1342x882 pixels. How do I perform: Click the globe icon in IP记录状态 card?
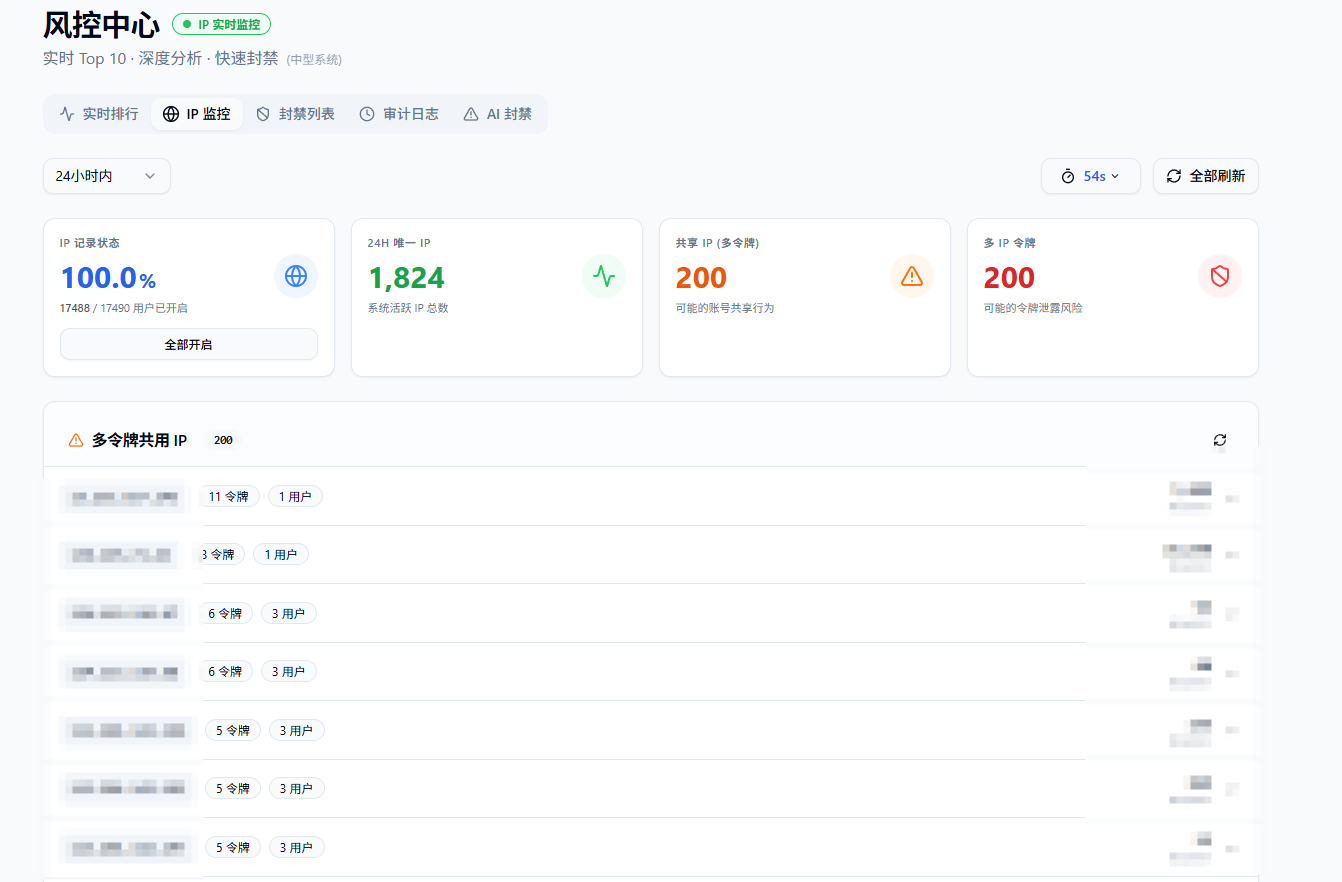[296, 276]
